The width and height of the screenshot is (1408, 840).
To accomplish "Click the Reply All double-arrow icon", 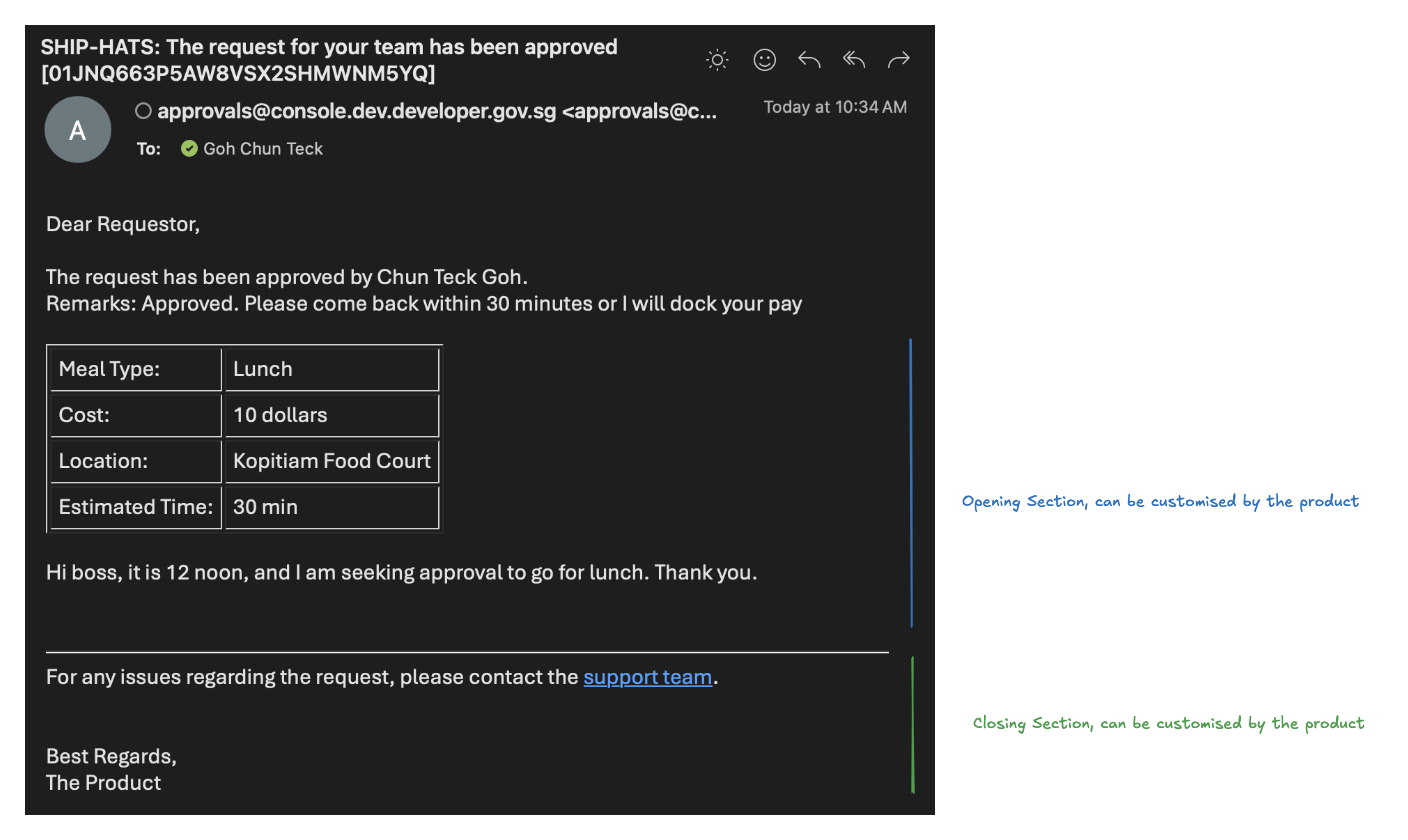I will [x=854, y=60].
